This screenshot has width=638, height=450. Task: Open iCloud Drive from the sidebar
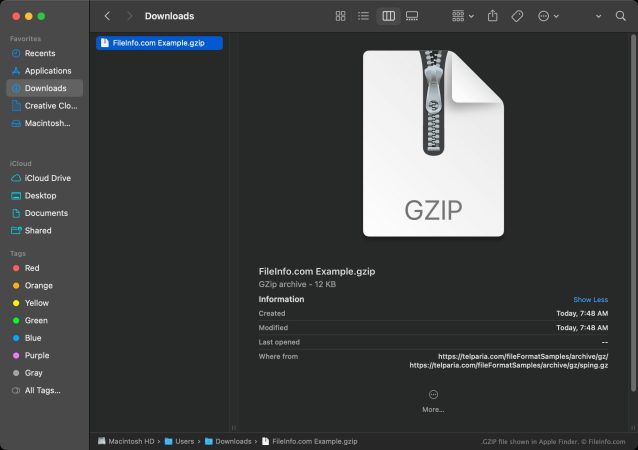(47, 178)
